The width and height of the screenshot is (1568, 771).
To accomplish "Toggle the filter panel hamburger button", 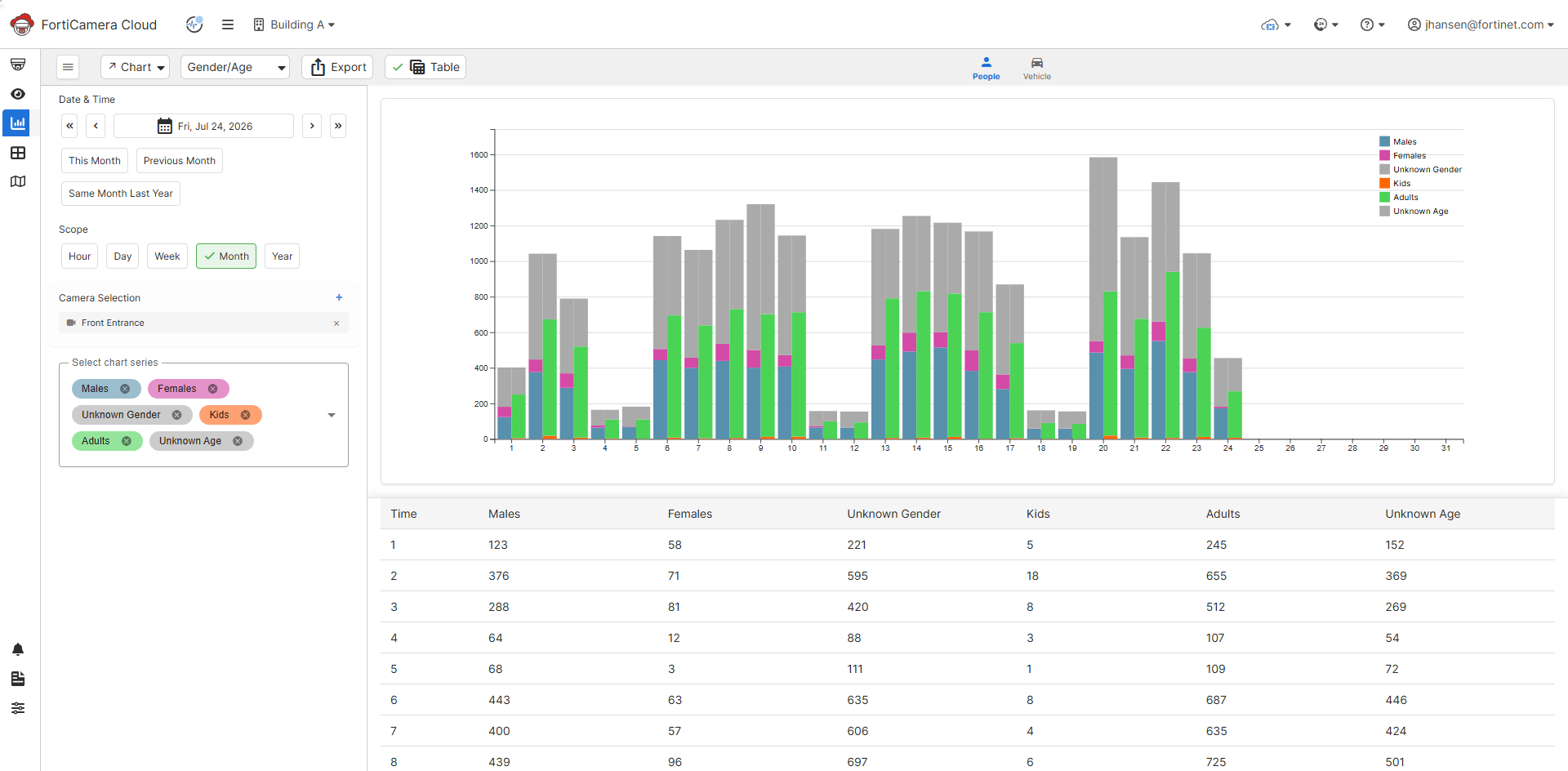I will (x=69, y=67).
